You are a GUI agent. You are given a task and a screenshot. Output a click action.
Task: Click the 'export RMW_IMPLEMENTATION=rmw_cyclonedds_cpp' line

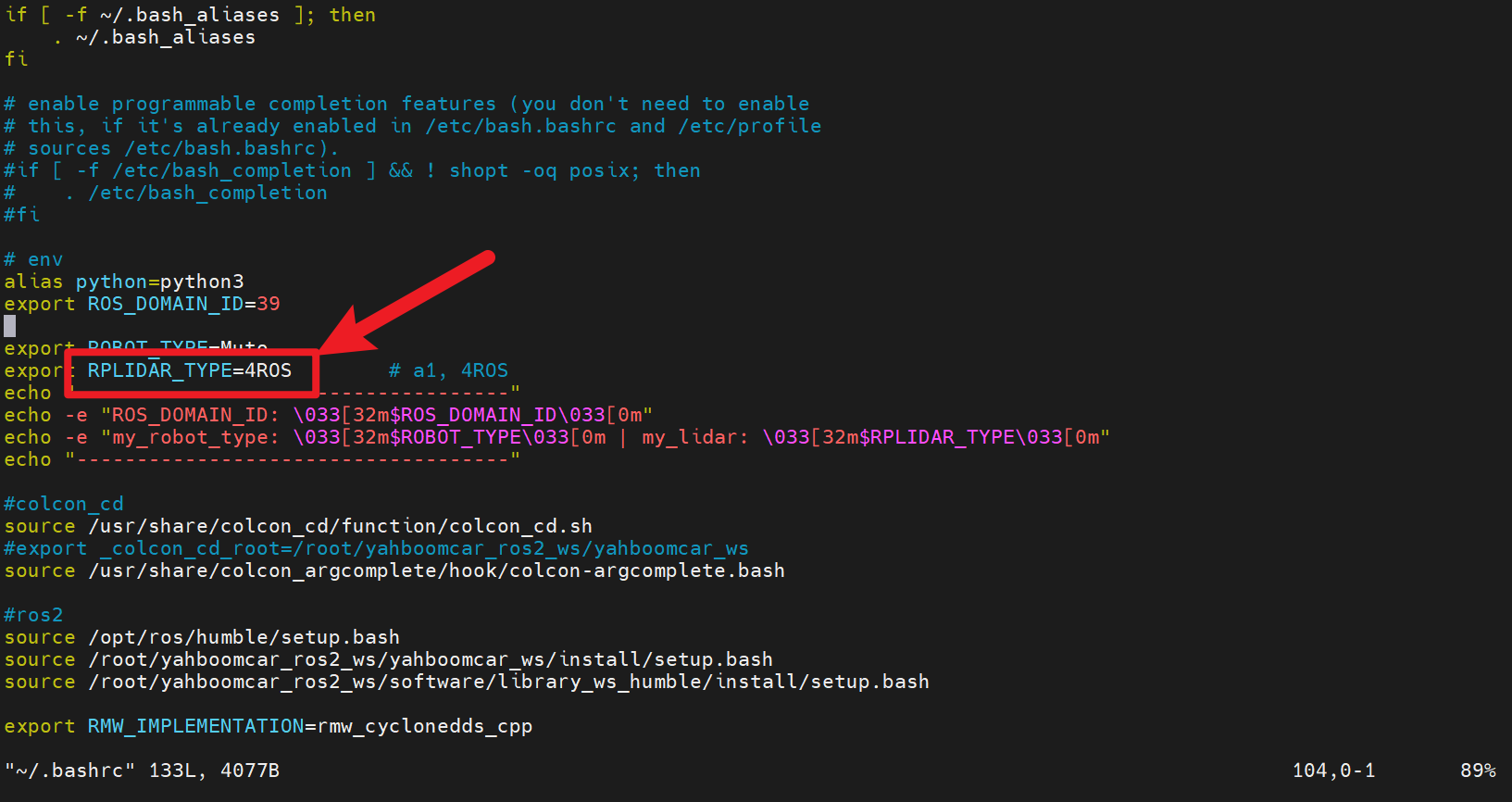[269, 726]
